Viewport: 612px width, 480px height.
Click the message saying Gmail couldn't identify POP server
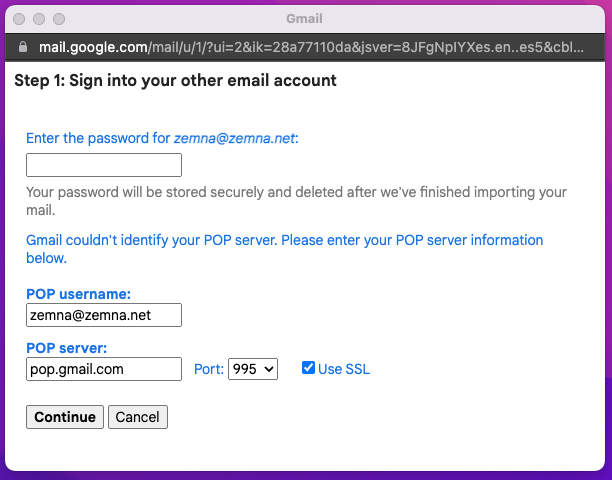click(285, 249)
